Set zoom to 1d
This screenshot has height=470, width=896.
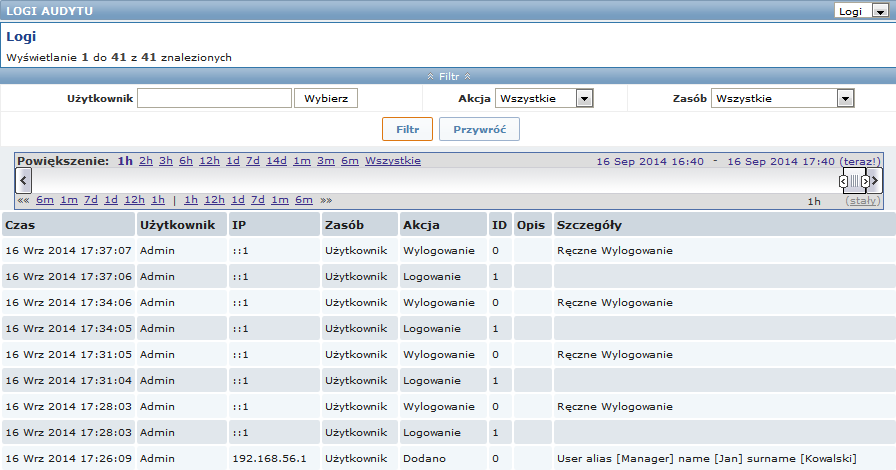233,161
